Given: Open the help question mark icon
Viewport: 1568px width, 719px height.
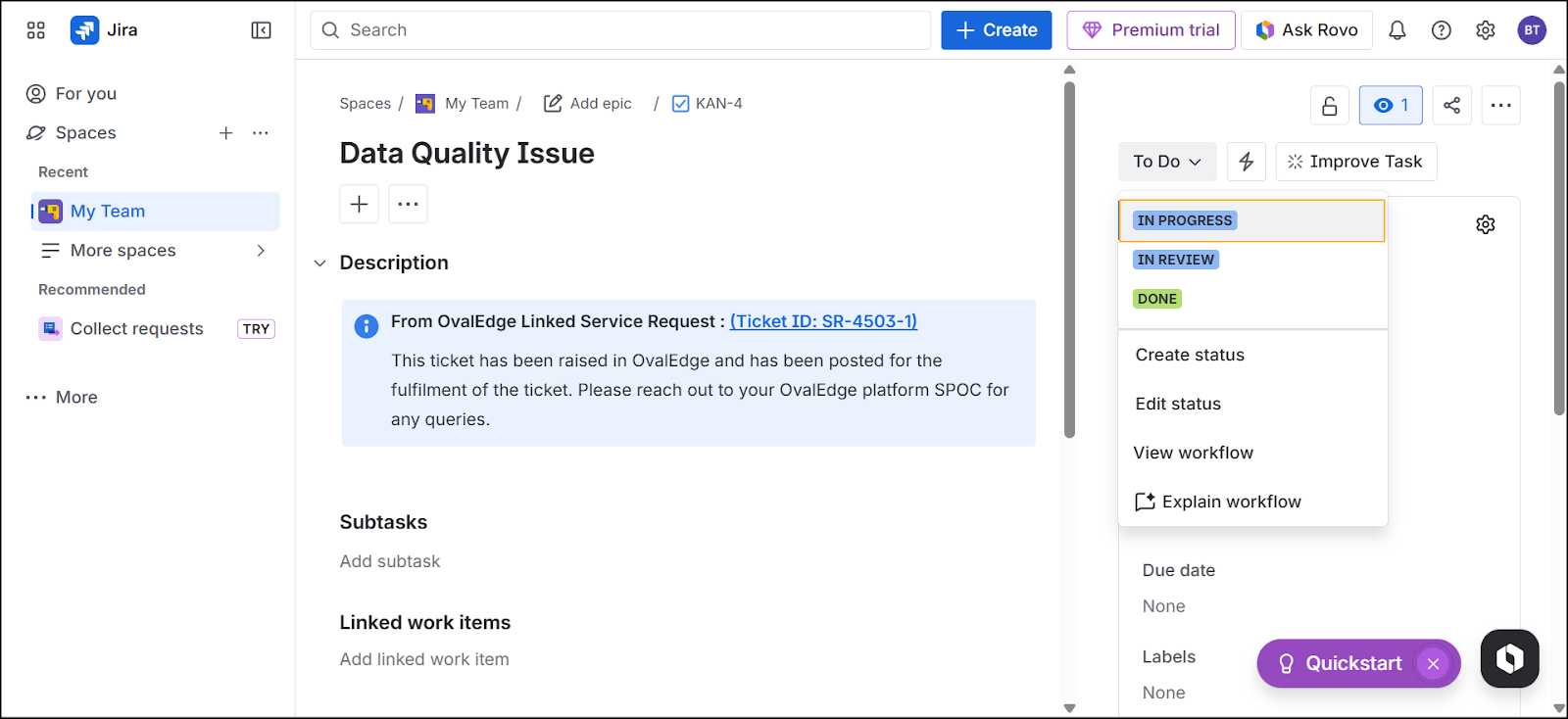Looking at the screenshot, I should (1441, 30).
